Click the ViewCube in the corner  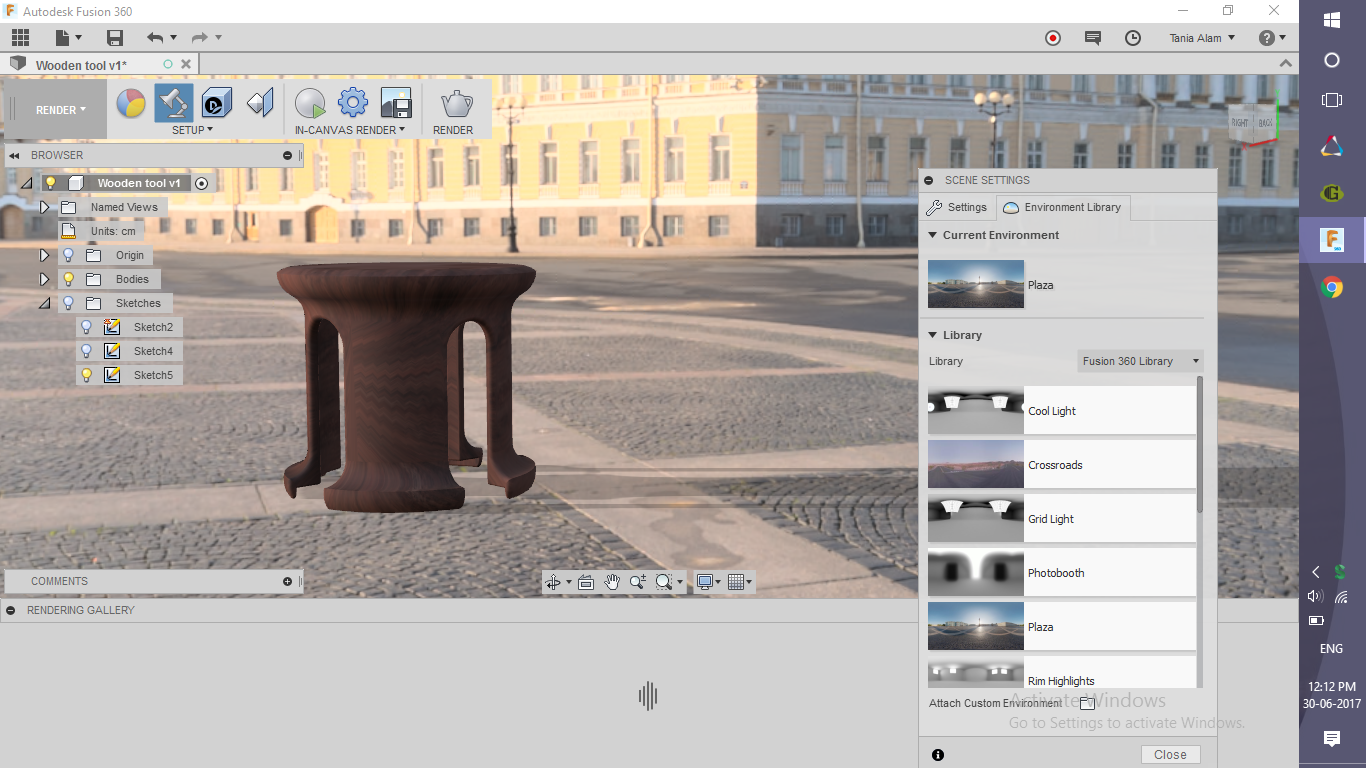[x=1253, y=123]
